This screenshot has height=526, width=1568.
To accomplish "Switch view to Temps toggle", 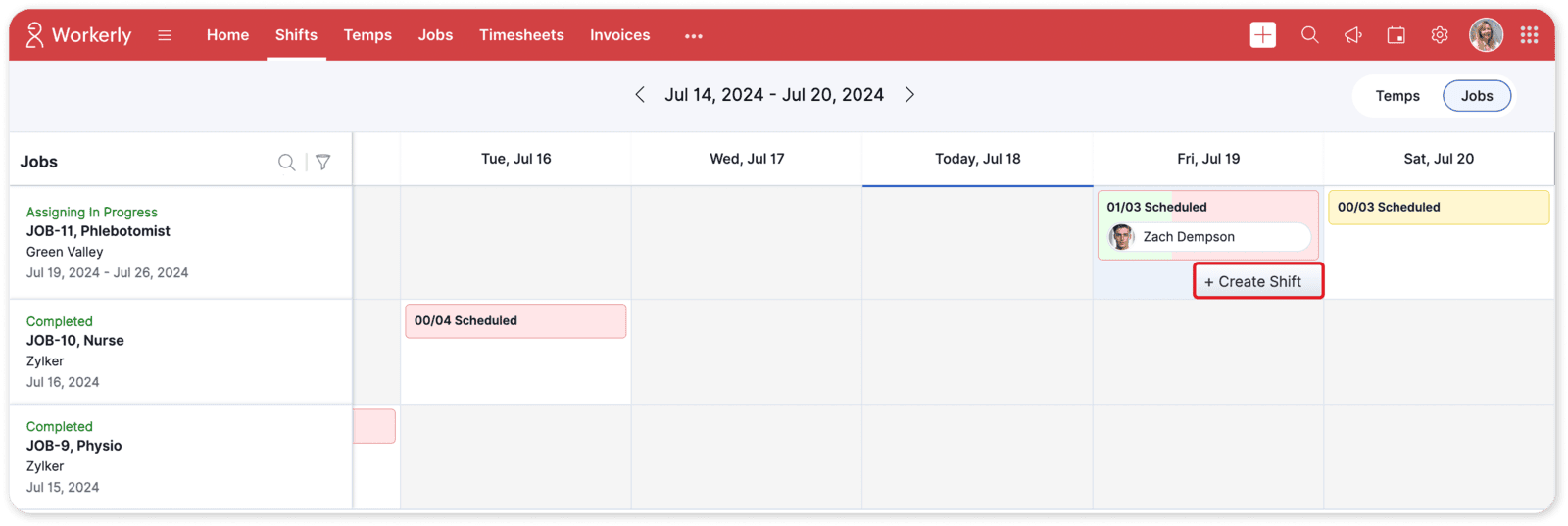I will [1397, 96].
